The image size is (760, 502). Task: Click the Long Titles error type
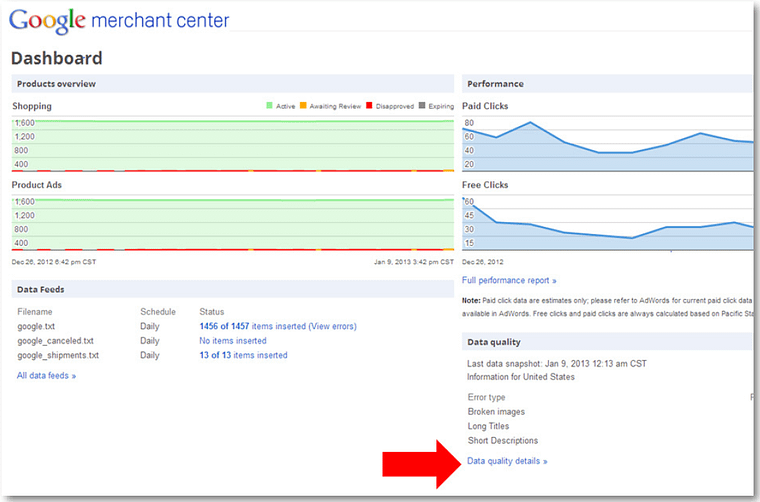pos(488,426)
